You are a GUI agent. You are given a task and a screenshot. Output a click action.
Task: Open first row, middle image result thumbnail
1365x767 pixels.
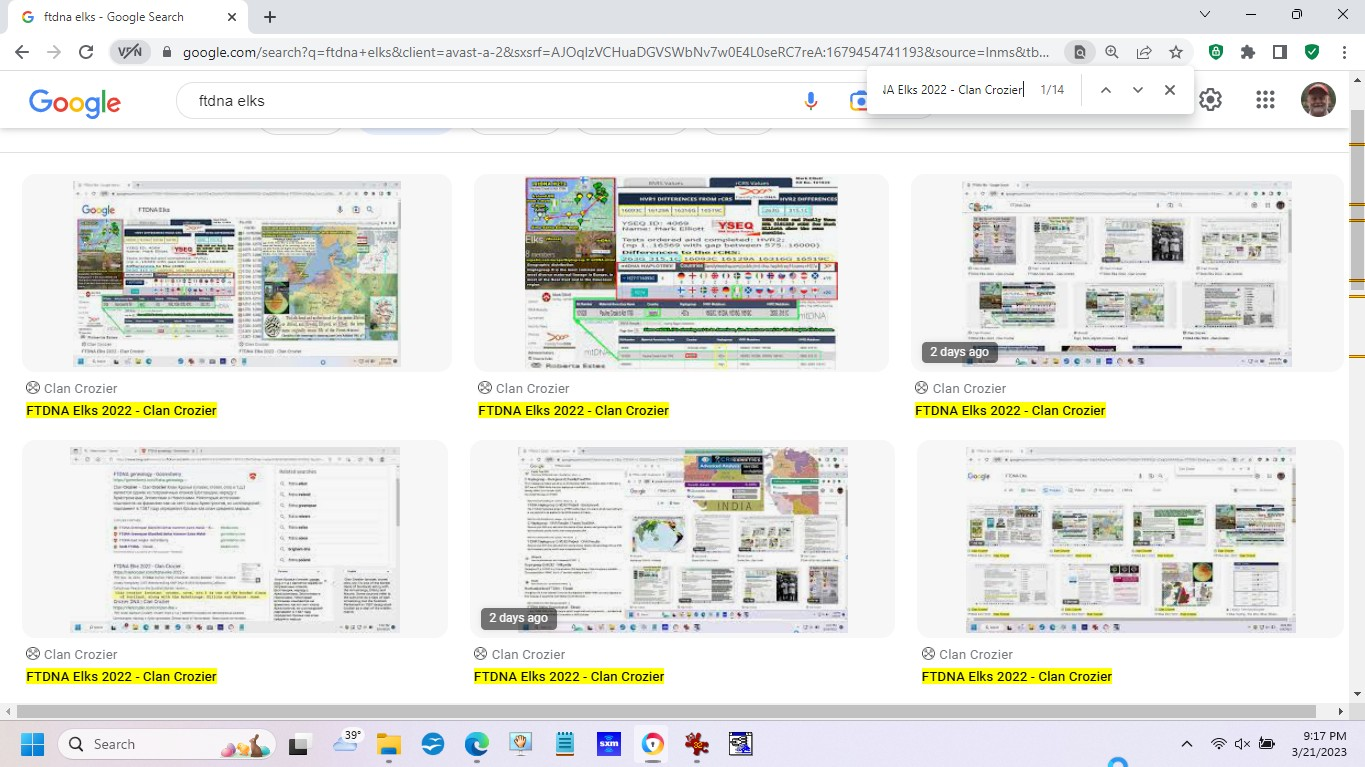pyautogui.click(x=681, y=273)
